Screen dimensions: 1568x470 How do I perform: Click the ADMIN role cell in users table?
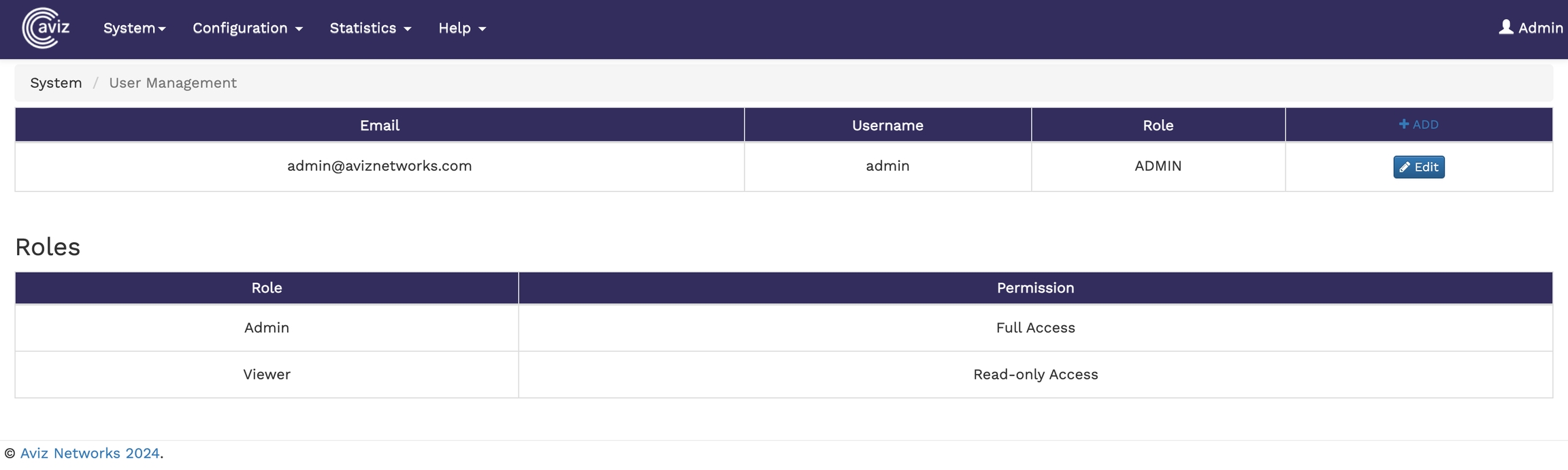(1158, 166)
